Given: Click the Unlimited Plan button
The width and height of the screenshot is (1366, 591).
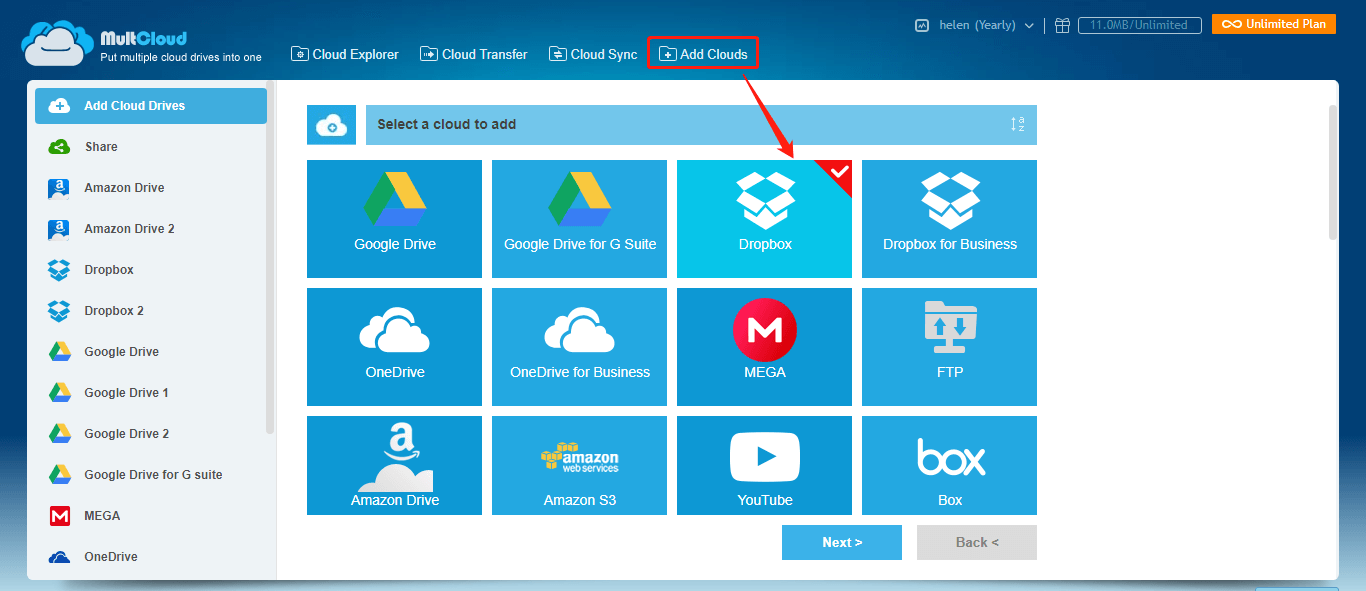Looking at the screenshot, I should pyautogui.click(x=1274, y=24).
